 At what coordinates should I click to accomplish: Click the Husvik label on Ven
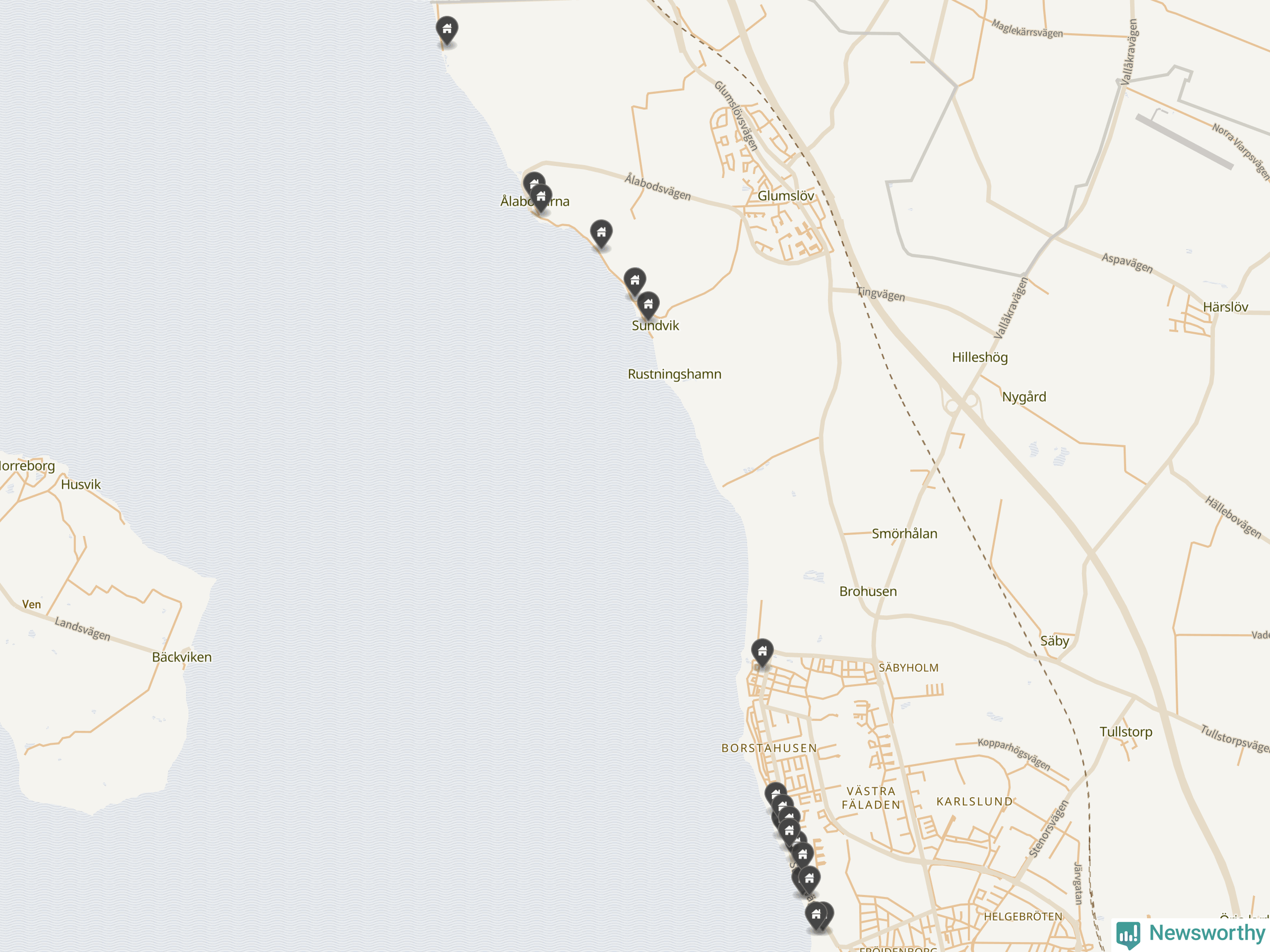[80, 484]
